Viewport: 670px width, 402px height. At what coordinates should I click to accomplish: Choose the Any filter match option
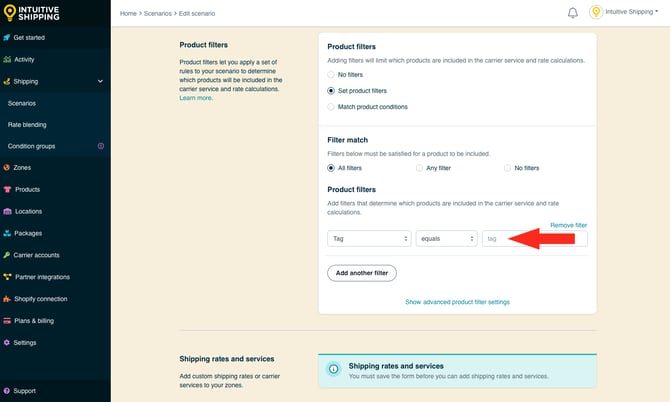pos(420,168)
